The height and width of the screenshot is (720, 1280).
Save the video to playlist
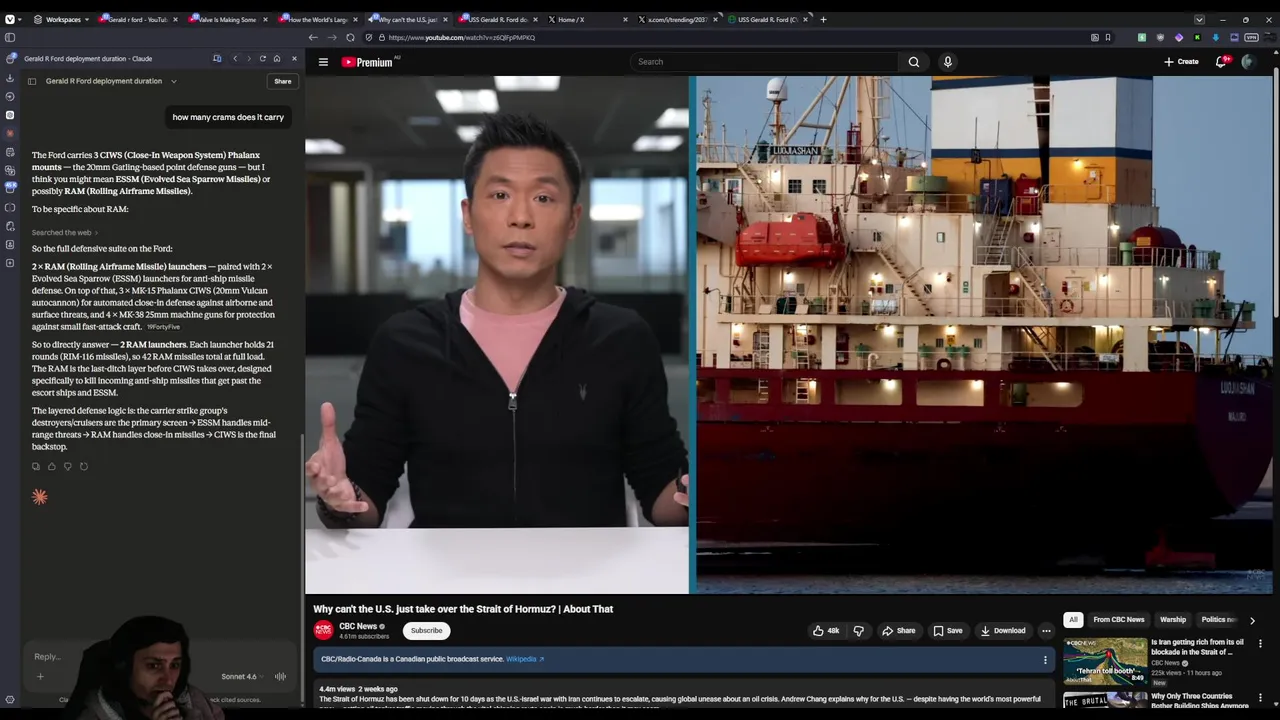(x=948, y=631)
